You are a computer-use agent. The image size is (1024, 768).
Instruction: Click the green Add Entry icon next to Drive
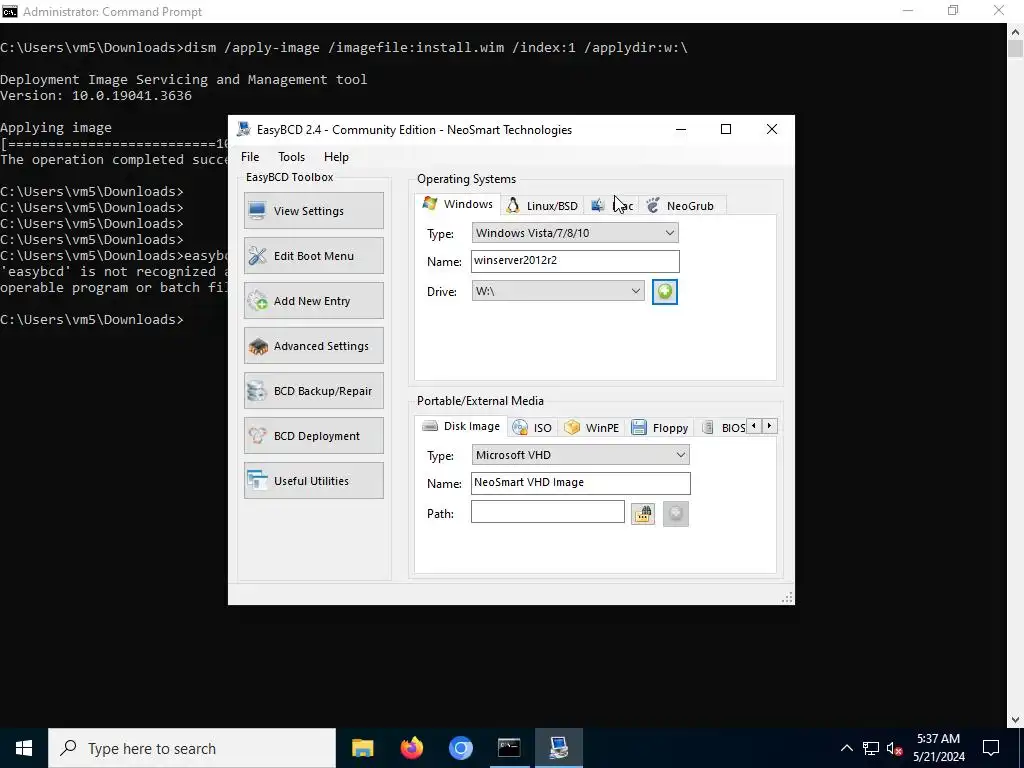click(x=665, y=291)
